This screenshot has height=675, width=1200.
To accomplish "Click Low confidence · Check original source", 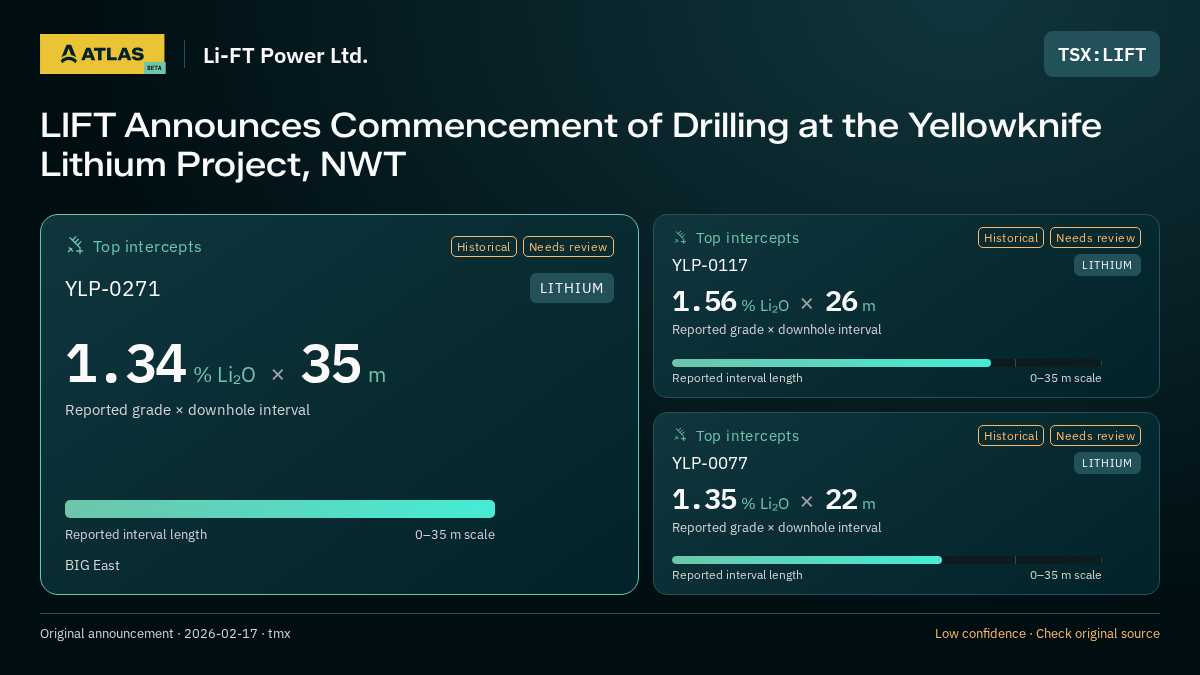I will point(1047,634).
